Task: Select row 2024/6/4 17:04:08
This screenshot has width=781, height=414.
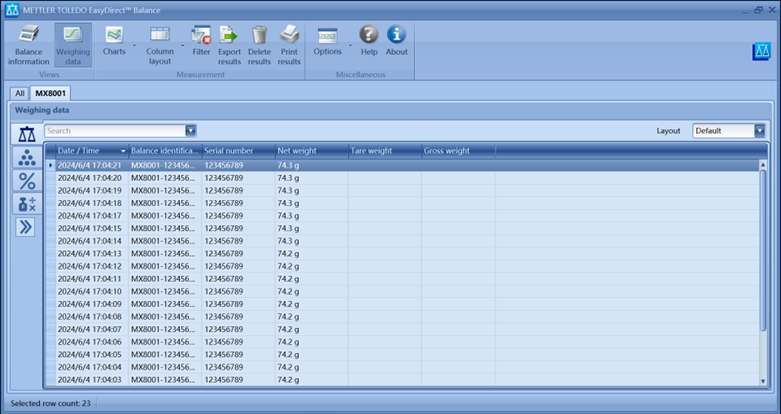Action: coord(402,316)
